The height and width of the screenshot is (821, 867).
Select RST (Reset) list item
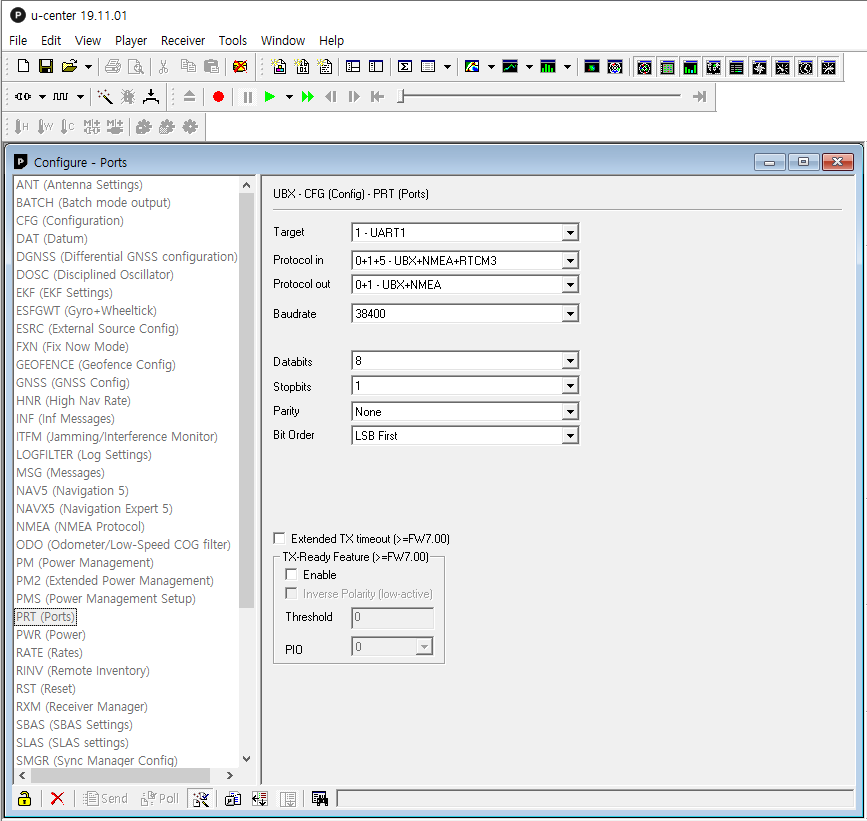pyautogui.click(x=46, y=688)
